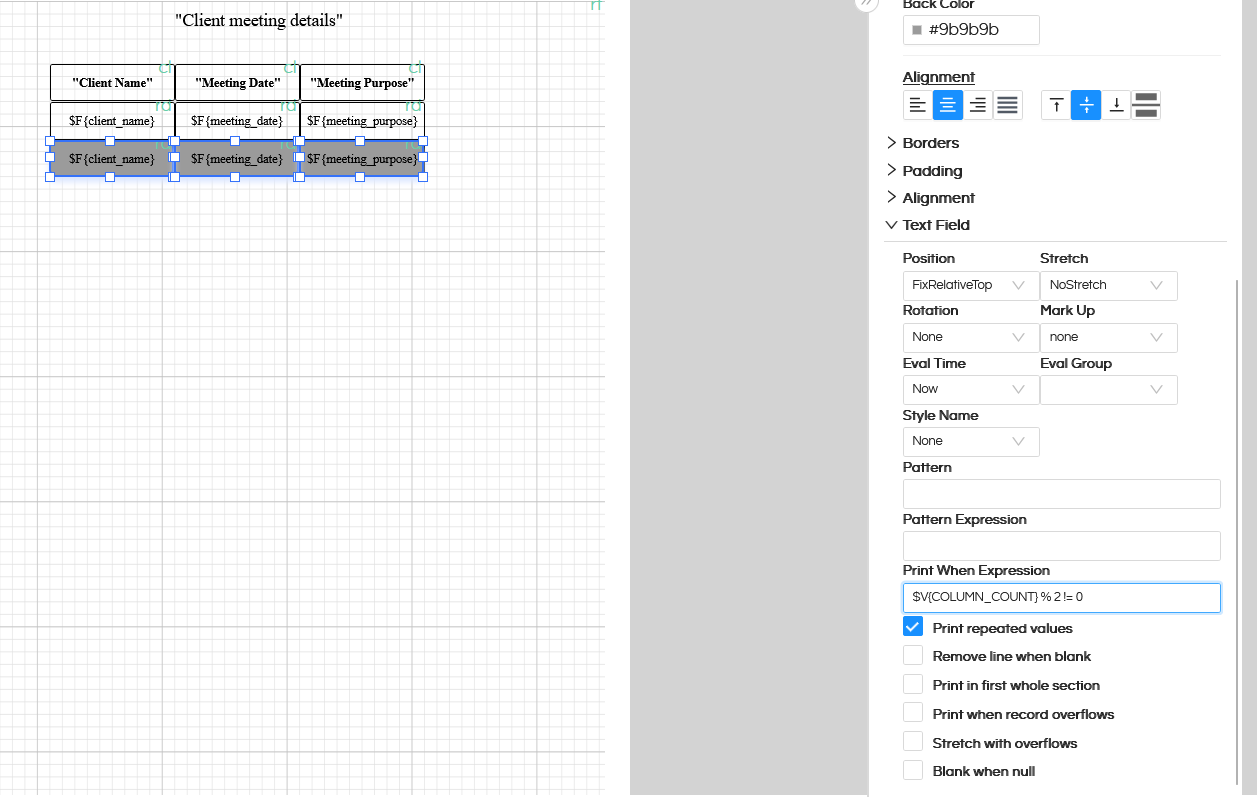Check Print when record overflows
Image resolution: width=1257 pixels, height=797 pixels.
pos(912,713)
